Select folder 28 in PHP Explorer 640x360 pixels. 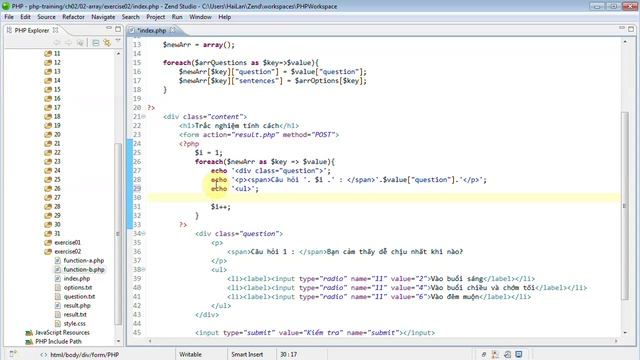click(x=52, y=206)
